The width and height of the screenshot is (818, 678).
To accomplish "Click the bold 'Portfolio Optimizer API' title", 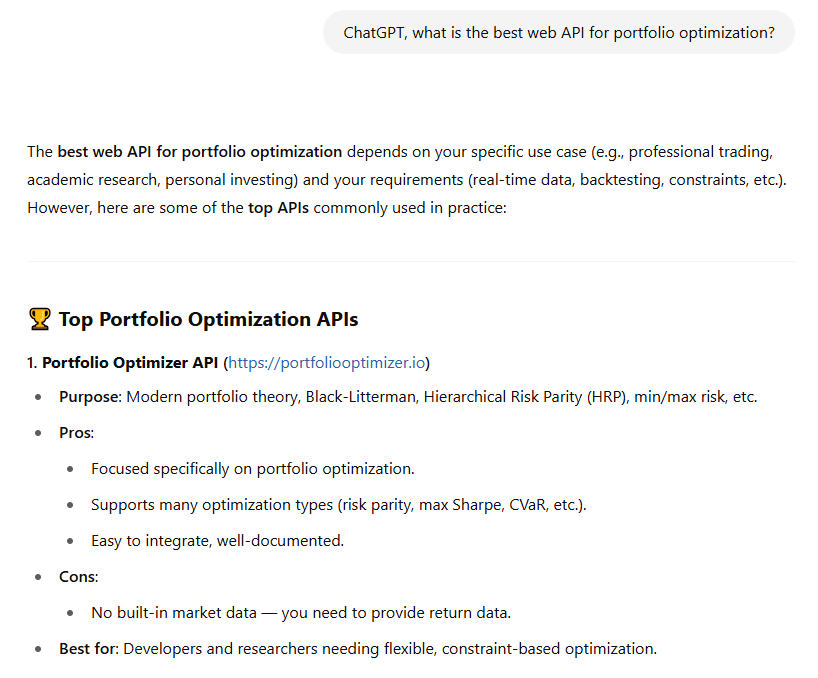I will pos(130,362).
